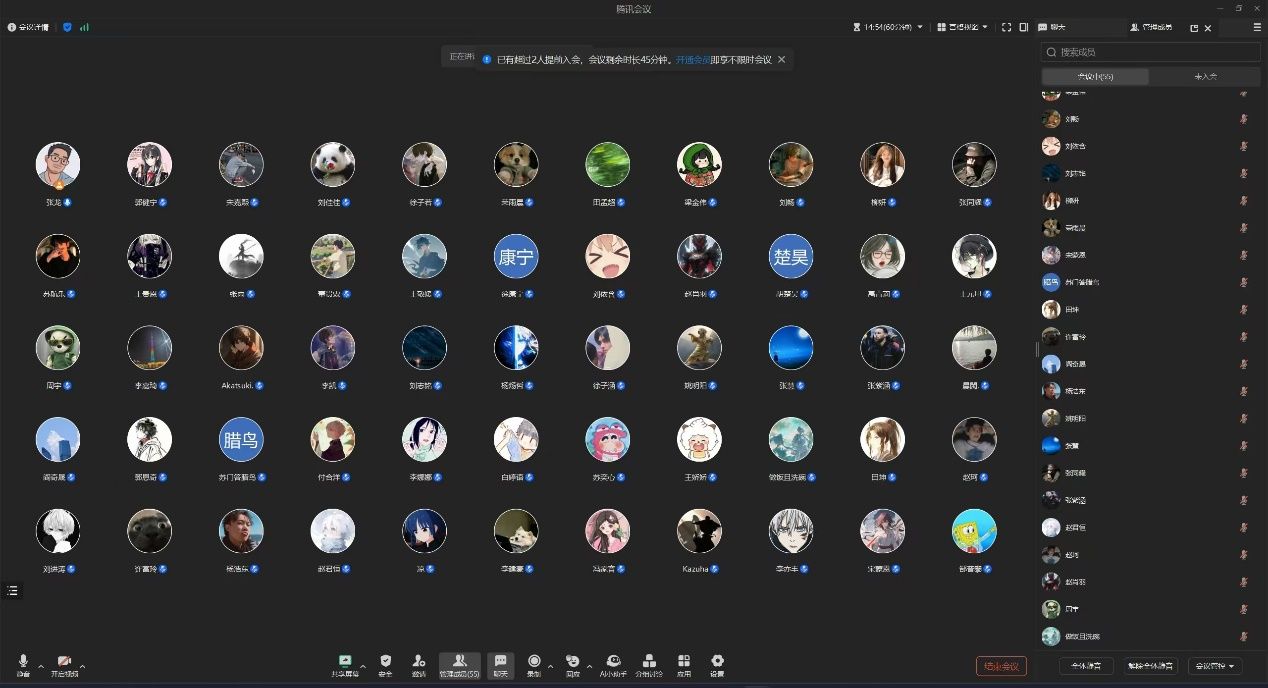Enter full screen via top bar icon

click(x=1007, y=27)
